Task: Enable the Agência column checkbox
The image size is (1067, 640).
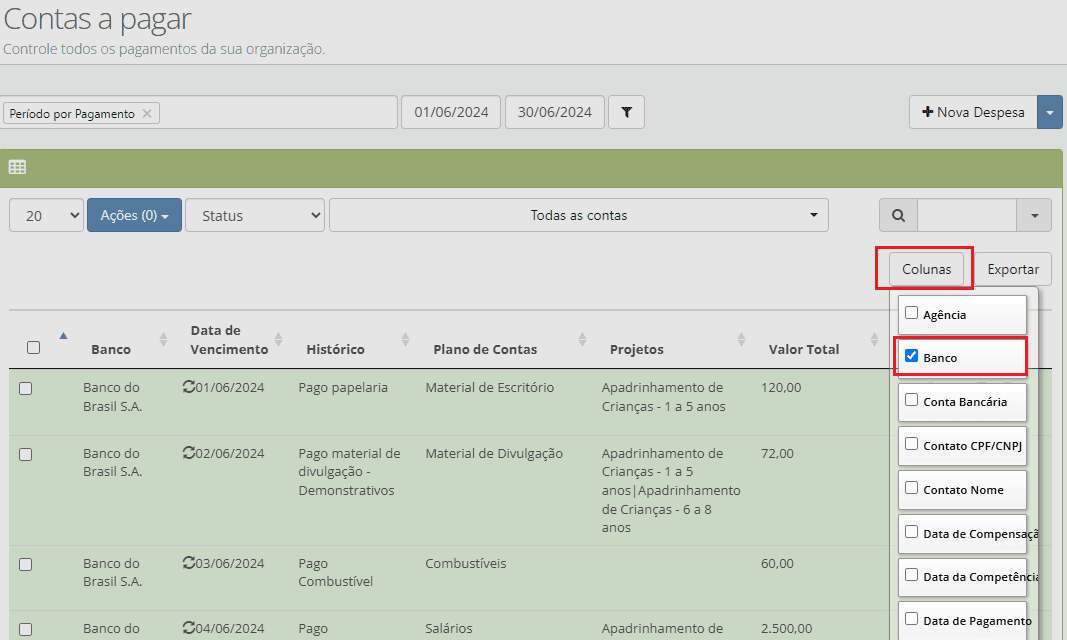Action: click(912, 313)
